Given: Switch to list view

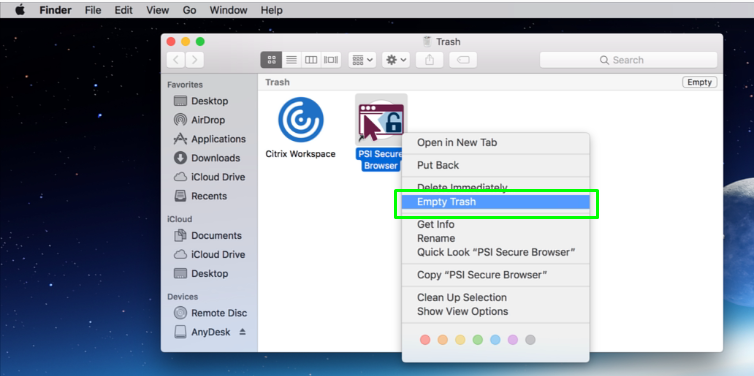Looking at the screenshot, I should coord(291,60).
